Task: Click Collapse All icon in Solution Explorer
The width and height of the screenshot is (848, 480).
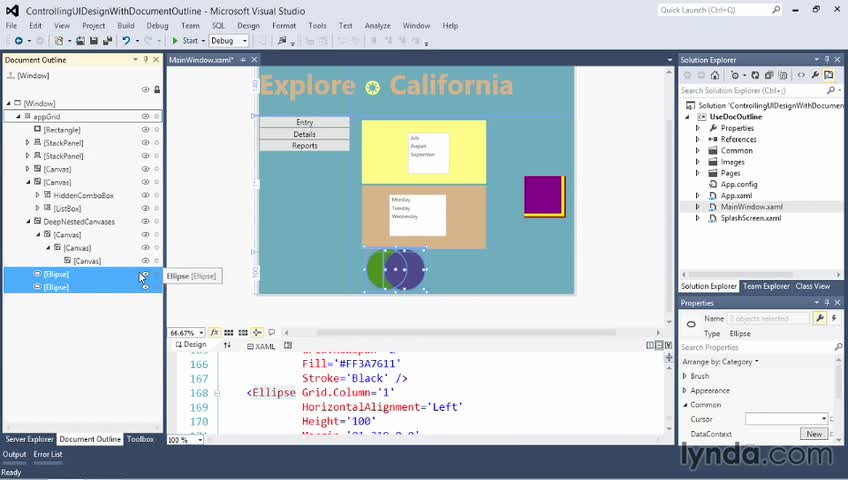Action: [x=768, y=75]
